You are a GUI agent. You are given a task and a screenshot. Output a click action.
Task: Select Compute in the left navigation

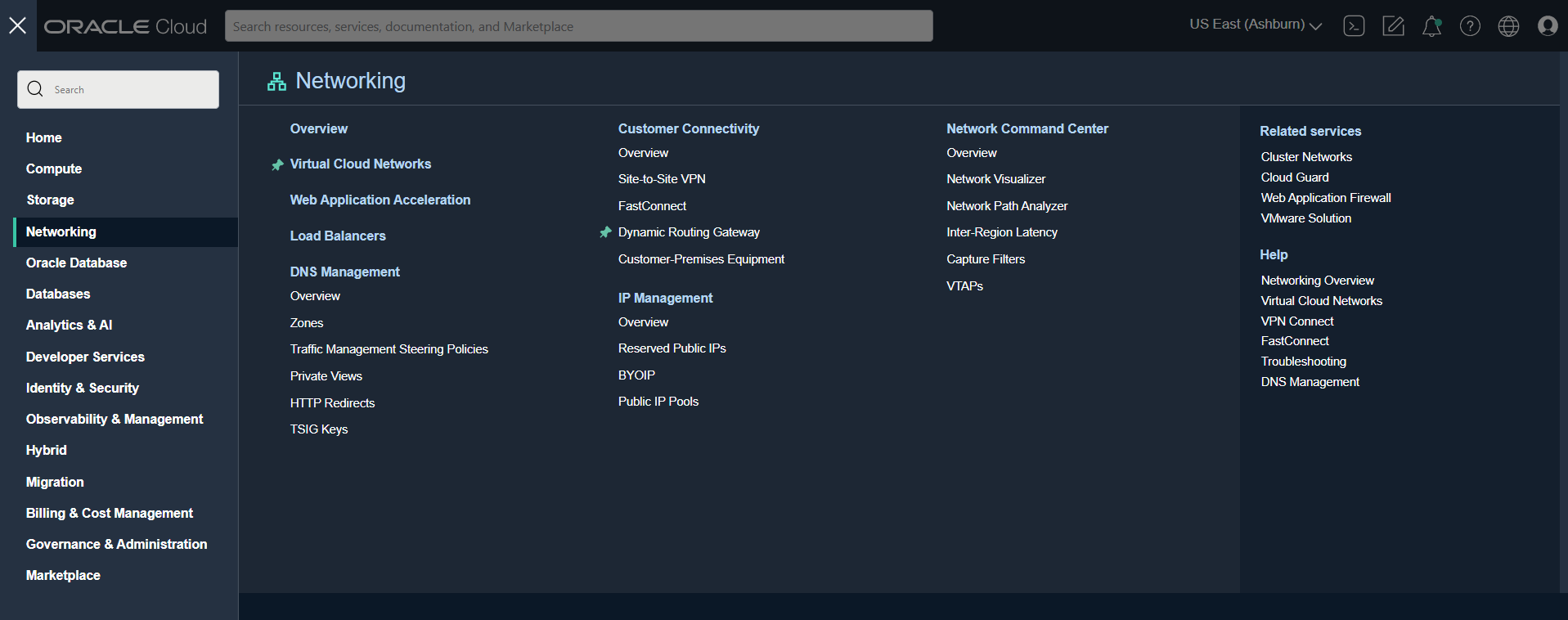[x=54, y=168]
